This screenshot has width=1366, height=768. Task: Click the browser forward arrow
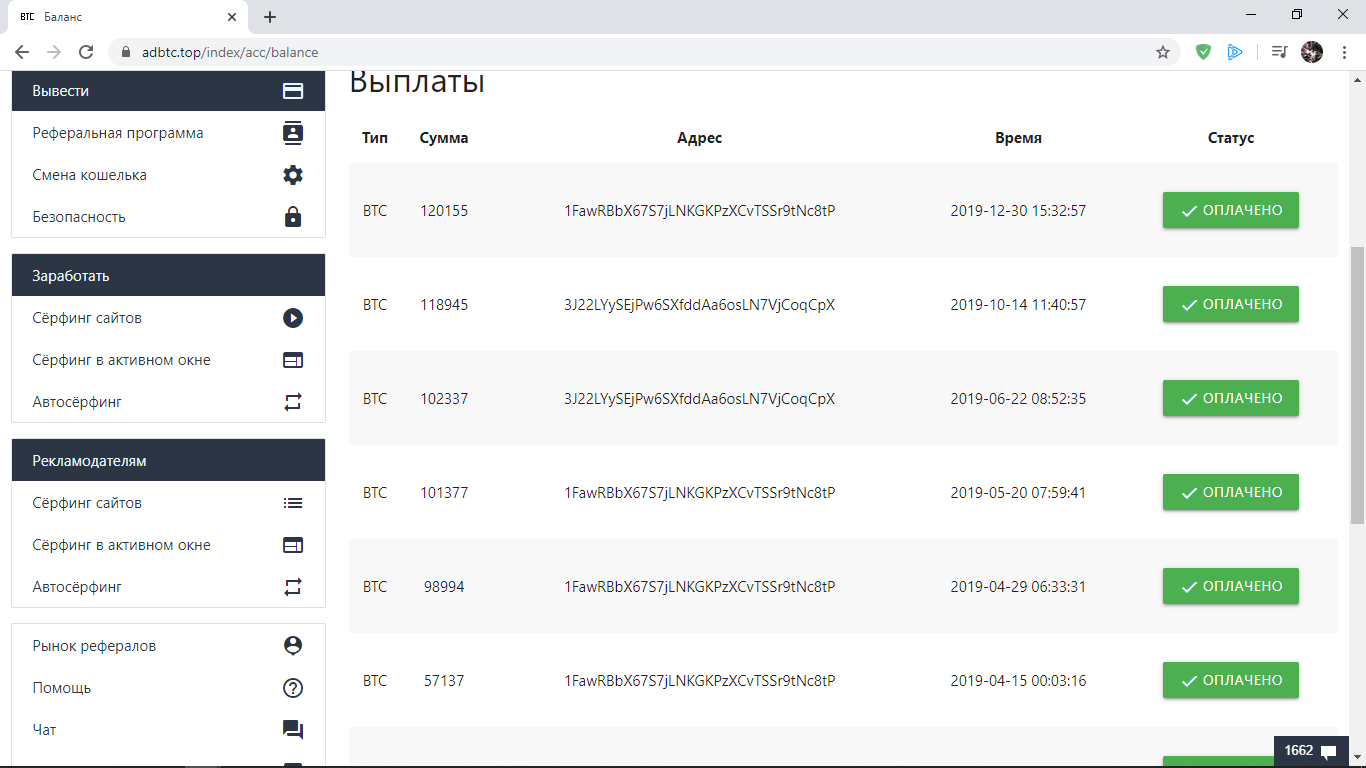click(x=54, y=52)
